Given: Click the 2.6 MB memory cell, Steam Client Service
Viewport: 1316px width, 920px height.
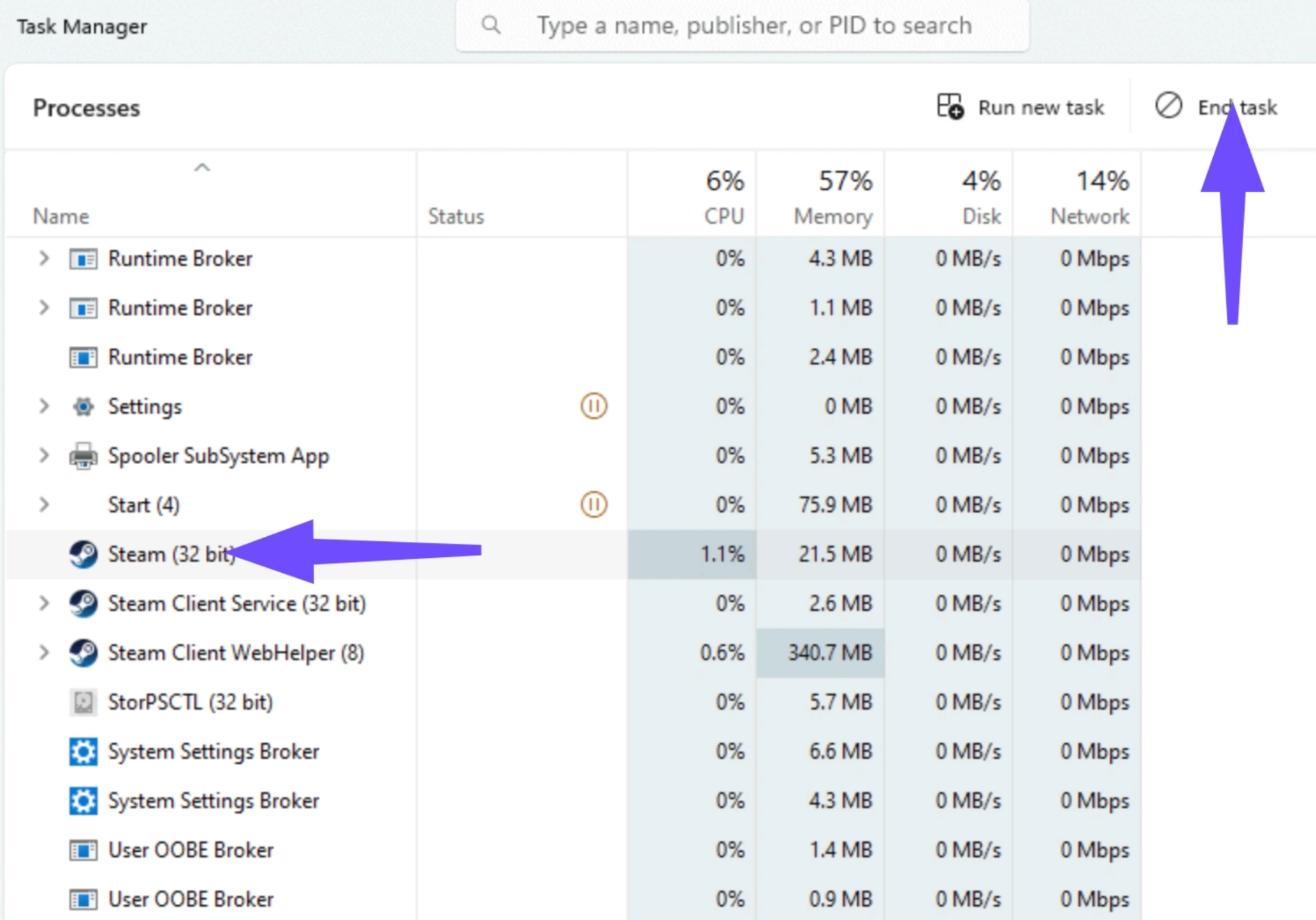Looking at the screenshot, I should click(821, 604).
